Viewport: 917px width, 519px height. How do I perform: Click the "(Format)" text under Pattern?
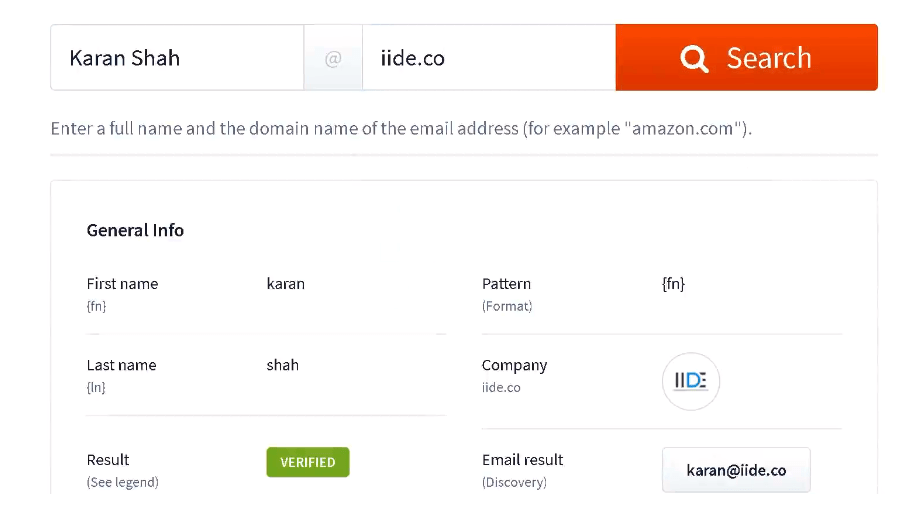pyautogui.click(x=507, y=306)
